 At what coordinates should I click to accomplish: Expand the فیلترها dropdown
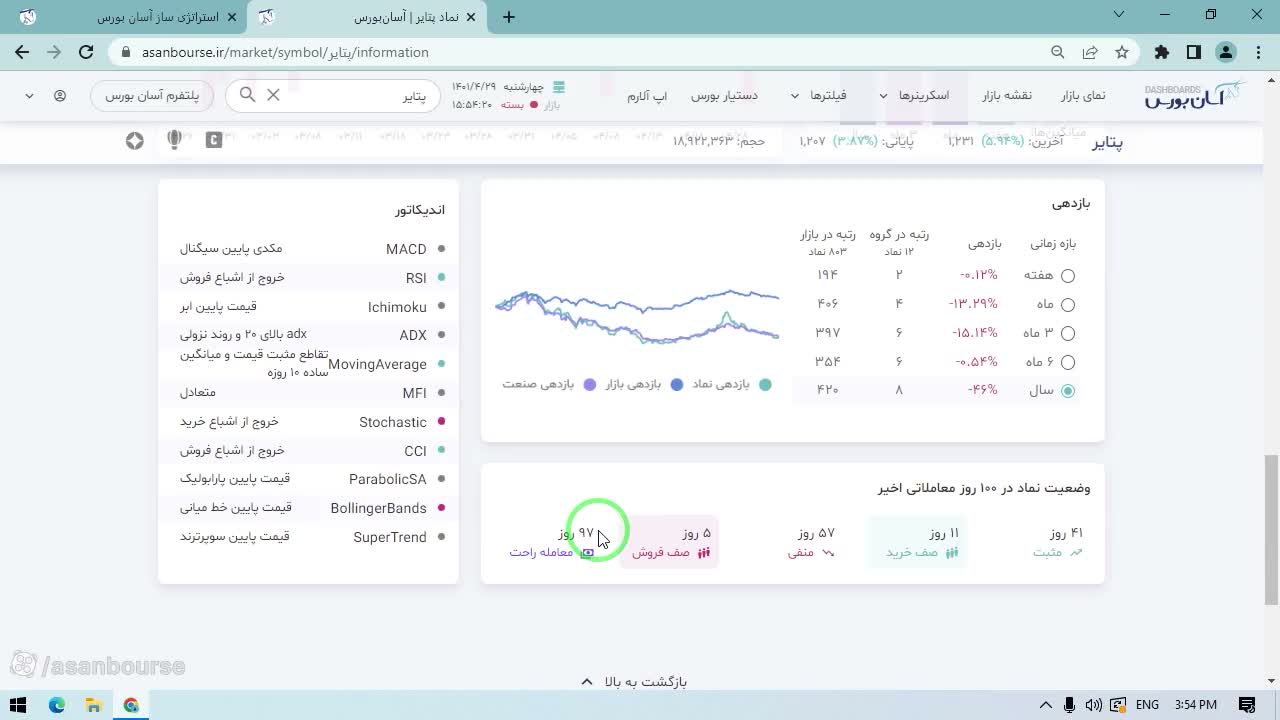pyautogui.click(x=795, y=96)
